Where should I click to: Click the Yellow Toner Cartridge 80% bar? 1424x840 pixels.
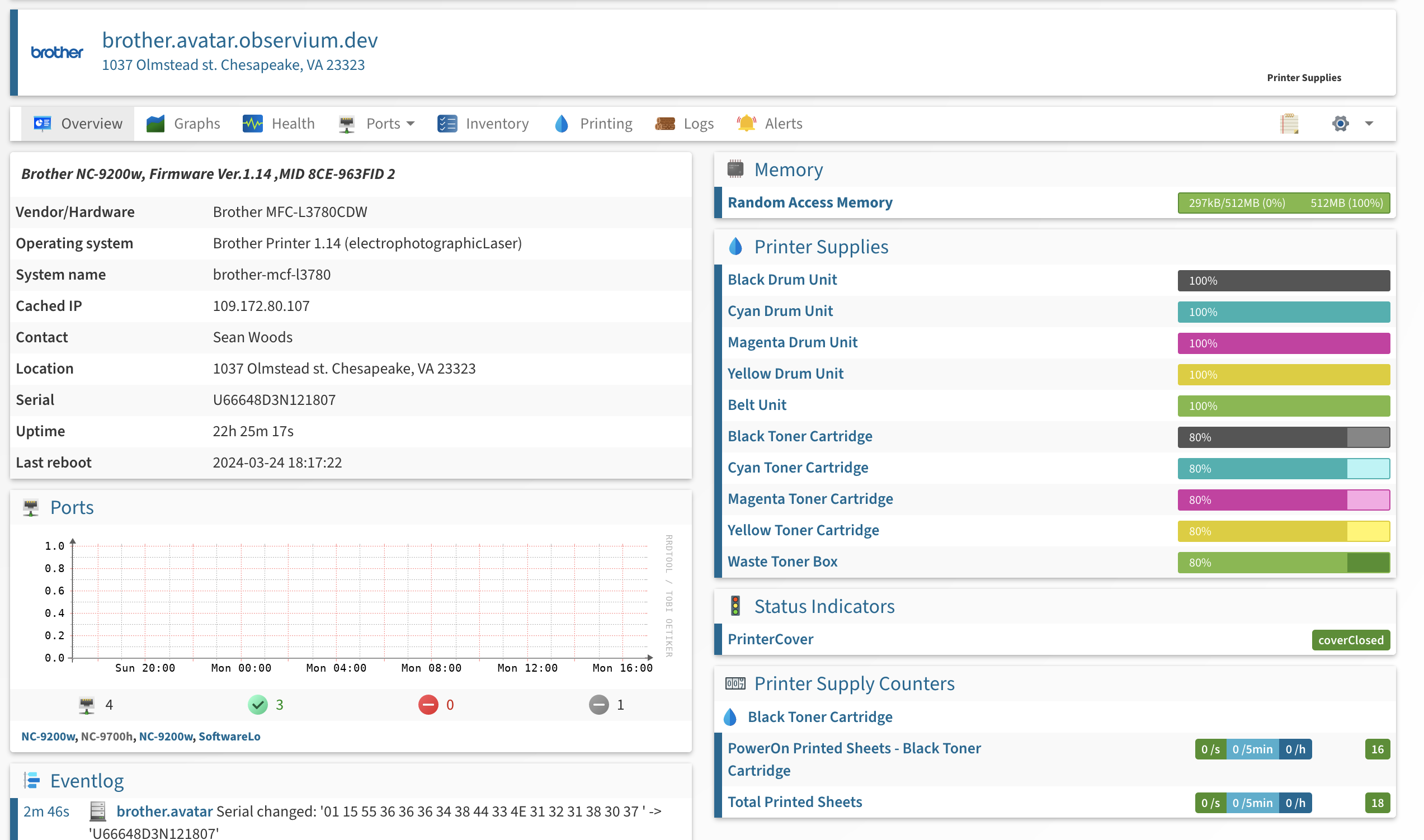point(1284,531)
